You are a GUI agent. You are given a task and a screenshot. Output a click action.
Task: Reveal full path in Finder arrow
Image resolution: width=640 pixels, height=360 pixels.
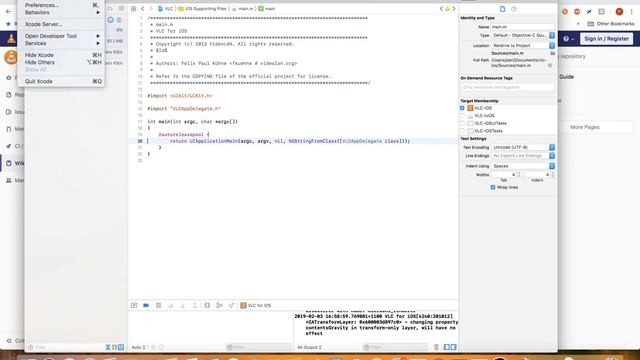pos(550,65)
